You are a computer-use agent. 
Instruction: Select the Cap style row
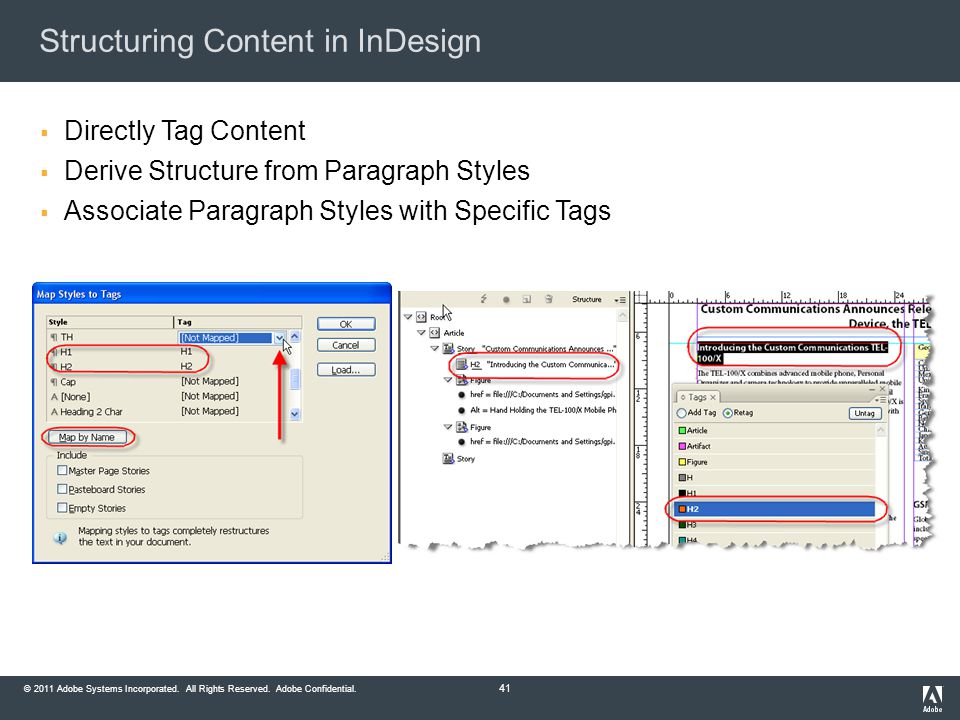[x=167, y=381]
